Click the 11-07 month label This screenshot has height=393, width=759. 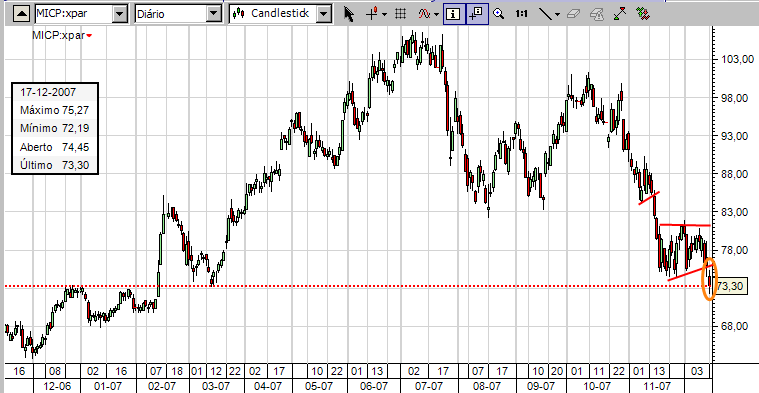pyautogui.click(x=658, y=386)
